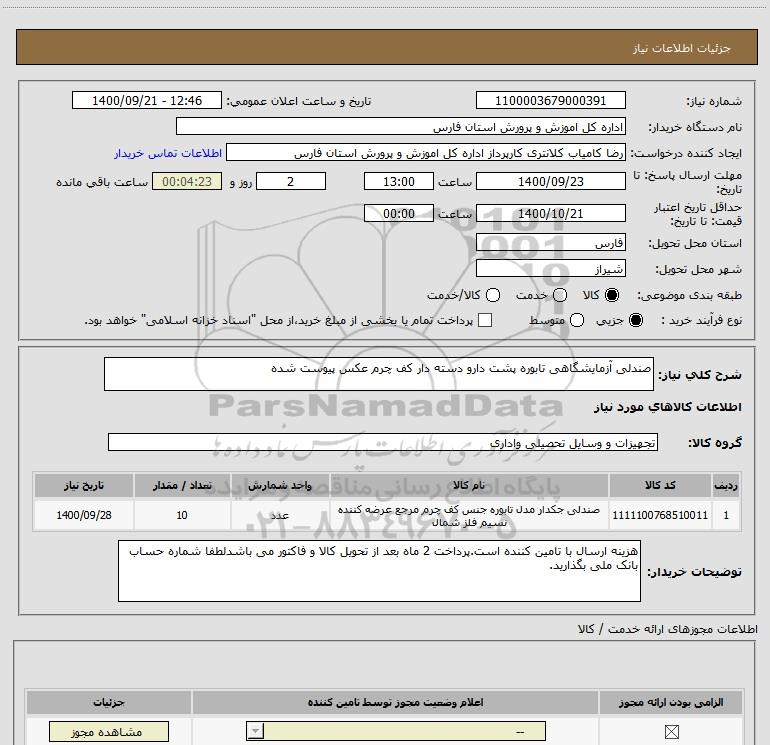Click the شماره نیاز field 1100003679000391
The width and height of the screenshot is (770, 745).
coord(550,100)
